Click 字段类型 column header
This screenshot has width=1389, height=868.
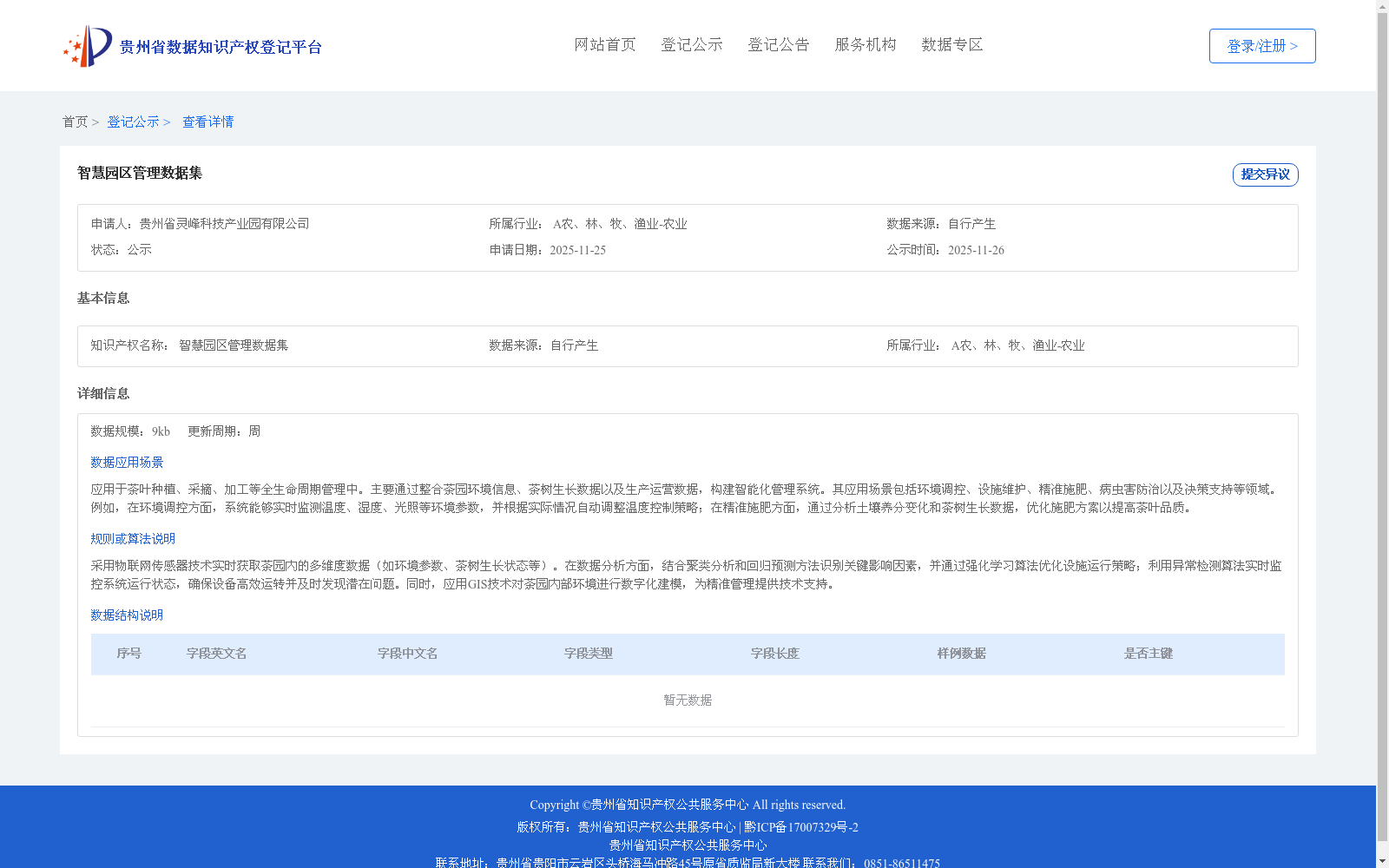point(589,654)
